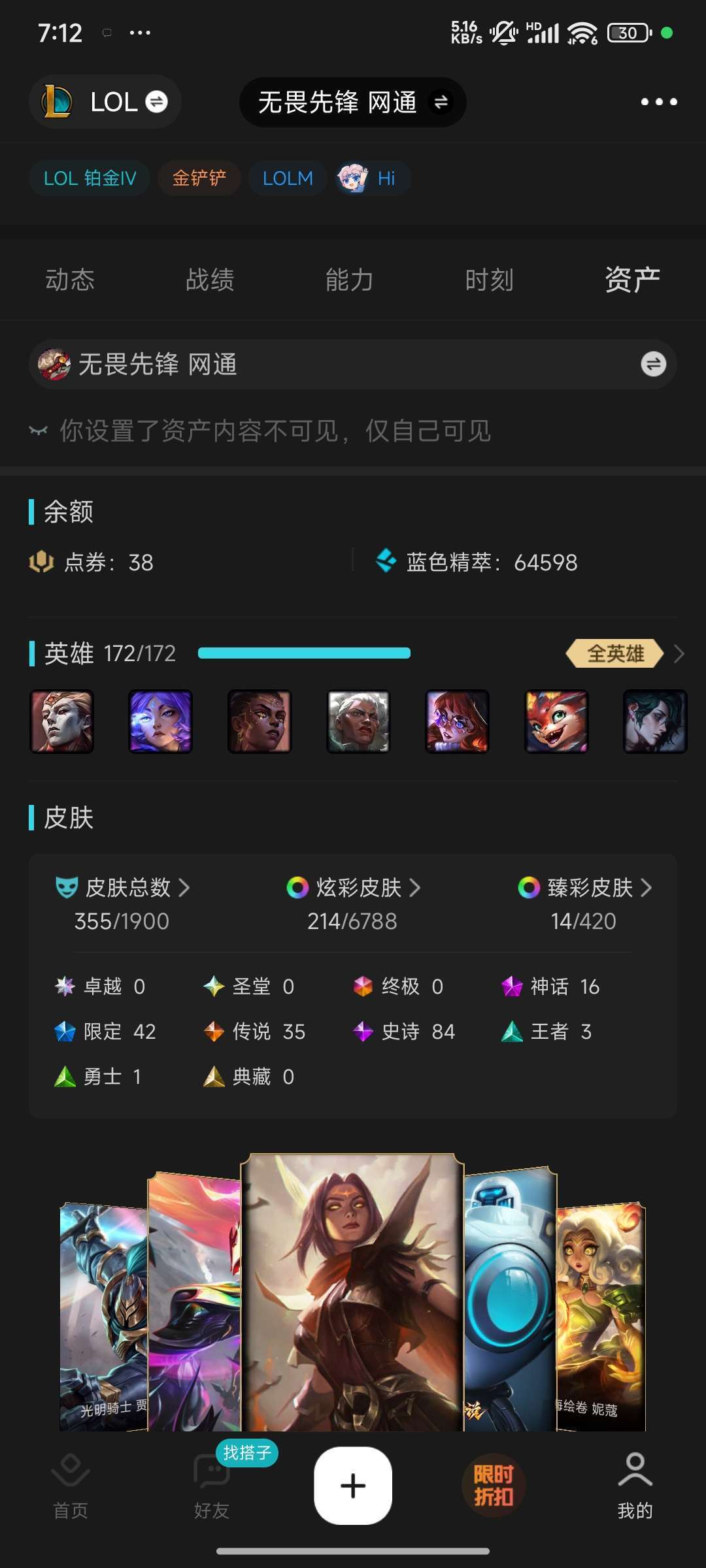Switch to the 战绩 tab
The height and width of the screenshot is (1568, 706).
pyautogui.click(x=210, y=280)
